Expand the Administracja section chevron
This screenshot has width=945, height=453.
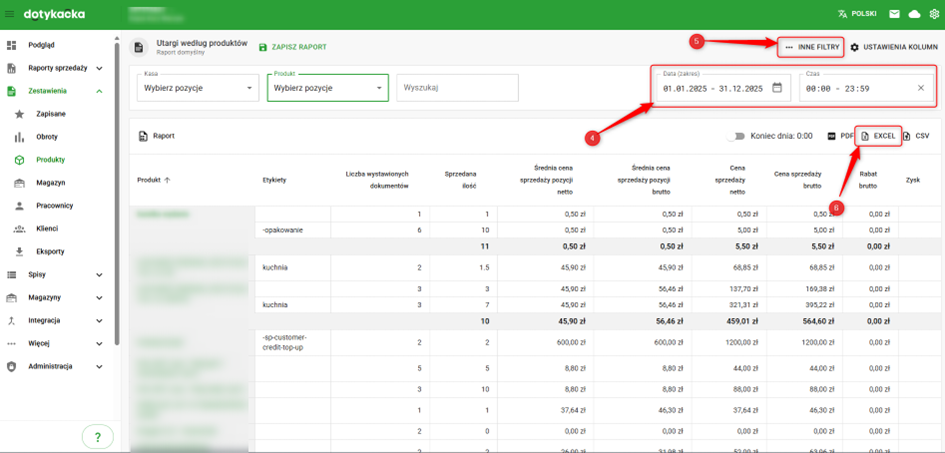point(99,366)
